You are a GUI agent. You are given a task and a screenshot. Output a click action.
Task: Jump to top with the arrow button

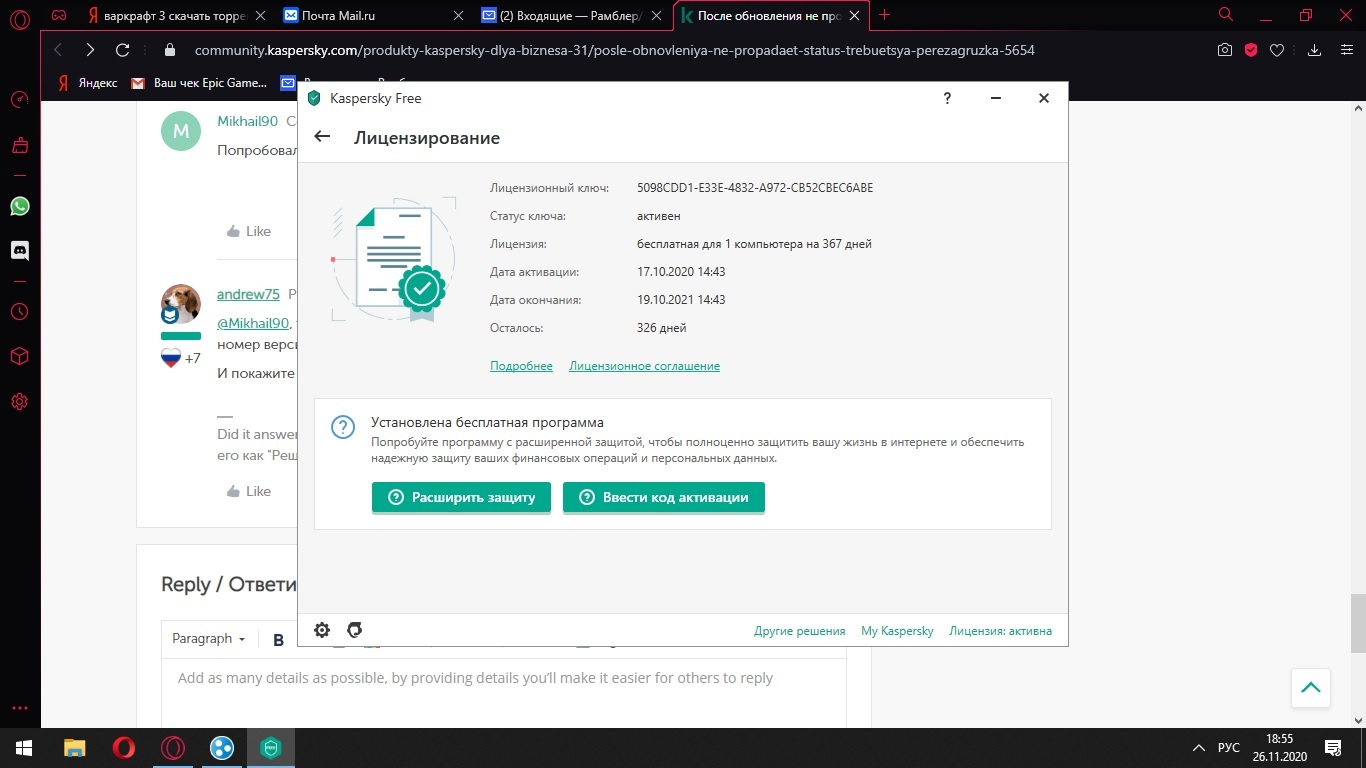(1310, 688)
